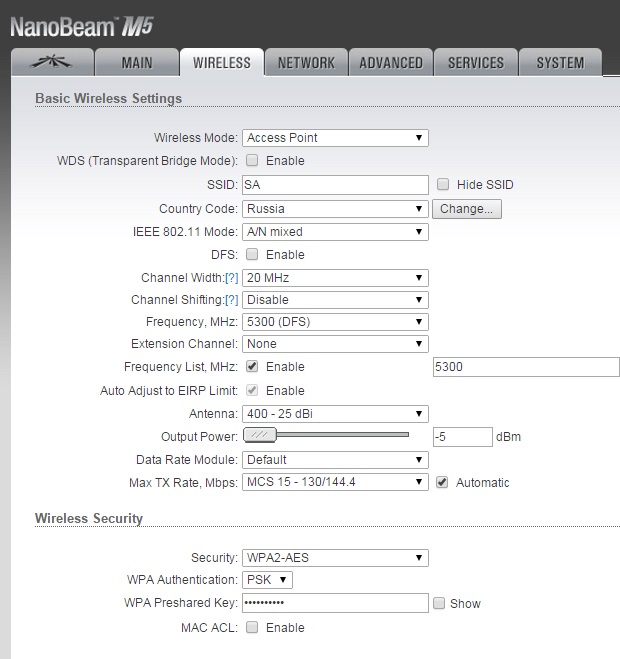Open the Data Rate Module dropdown
This screenshot has width=620, height=659.
[335, 460]
